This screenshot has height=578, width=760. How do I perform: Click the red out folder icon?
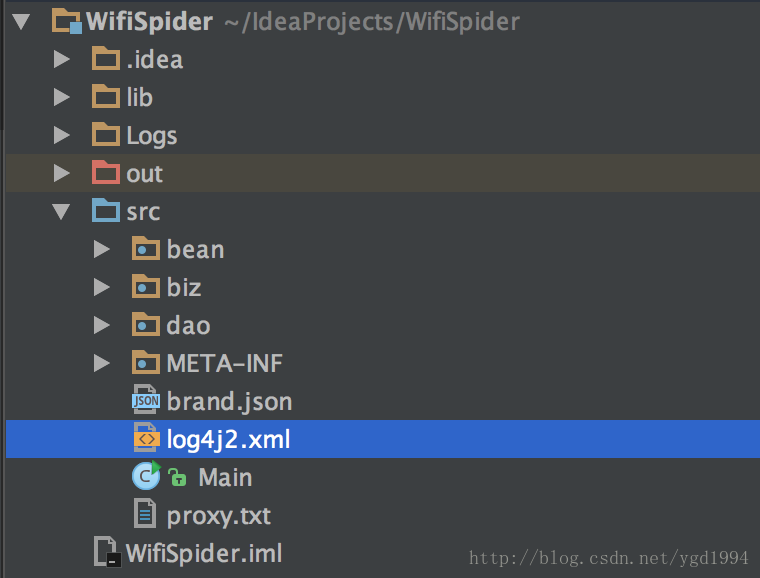106,172
